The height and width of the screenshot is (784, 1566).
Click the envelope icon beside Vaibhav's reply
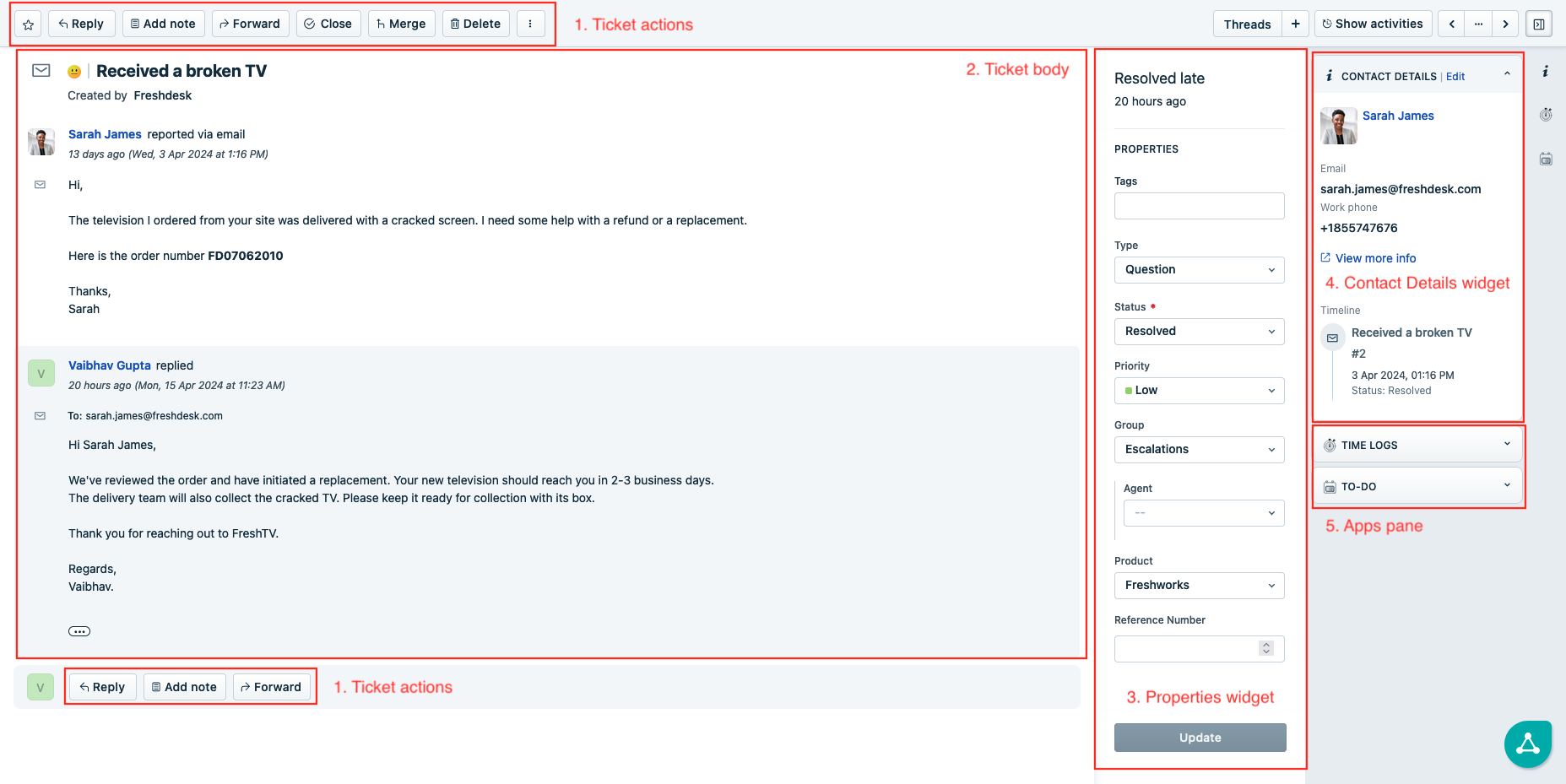pos(40,416)
